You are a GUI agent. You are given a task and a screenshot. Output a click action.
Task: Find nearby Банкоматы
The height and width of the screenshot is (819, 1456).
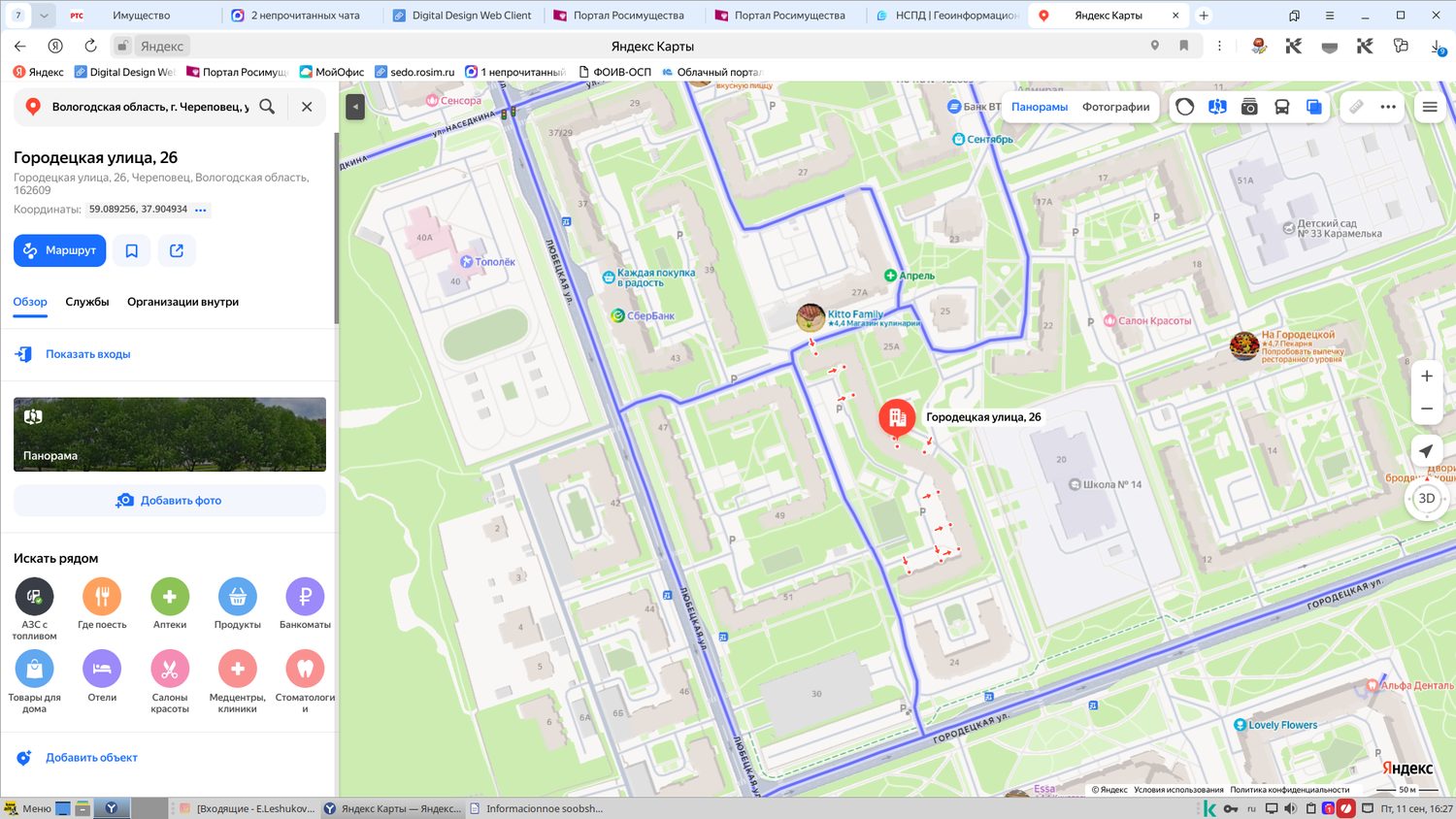305,604
